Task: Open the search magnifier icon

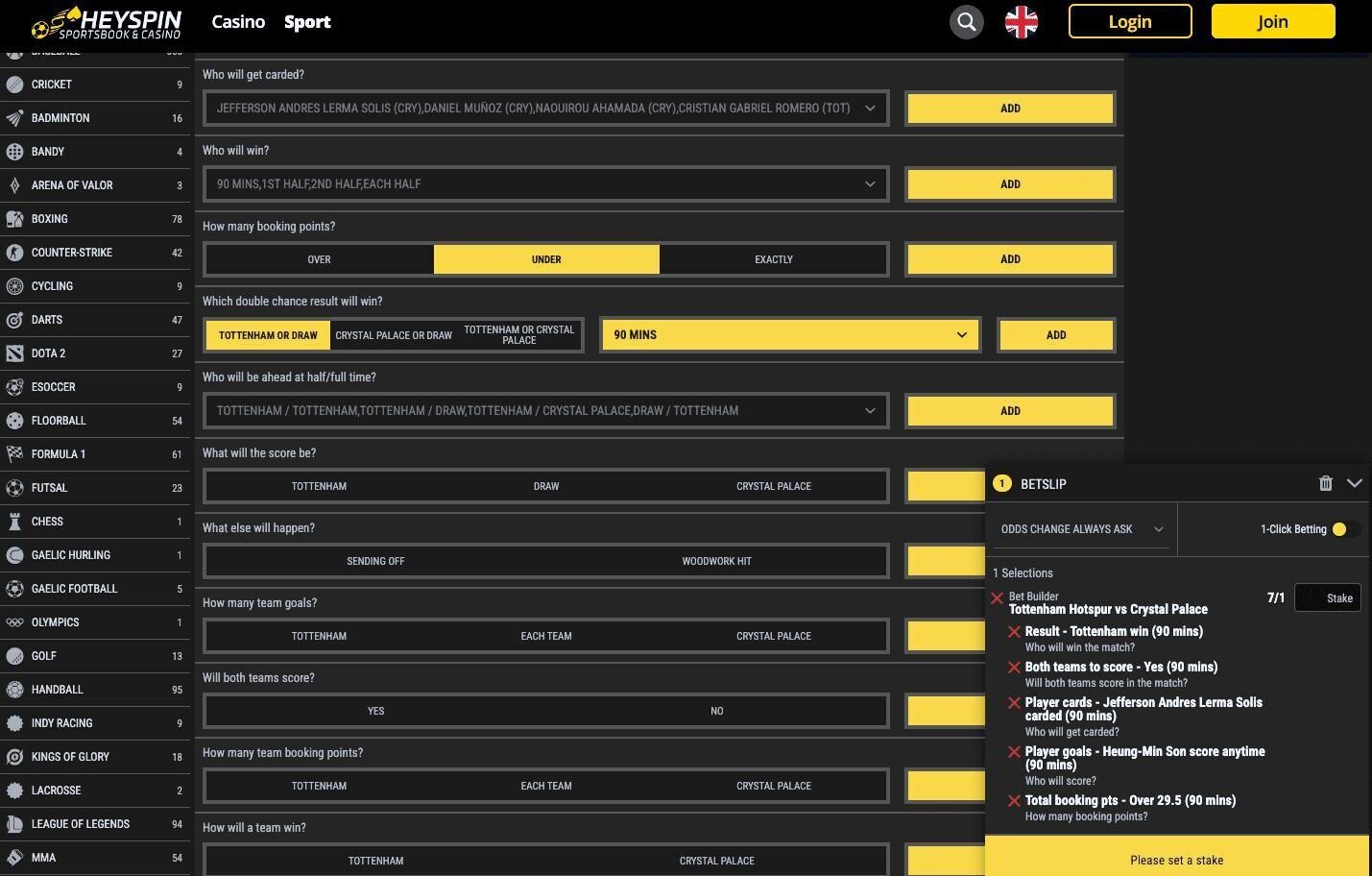Action: tap(967, 21)
